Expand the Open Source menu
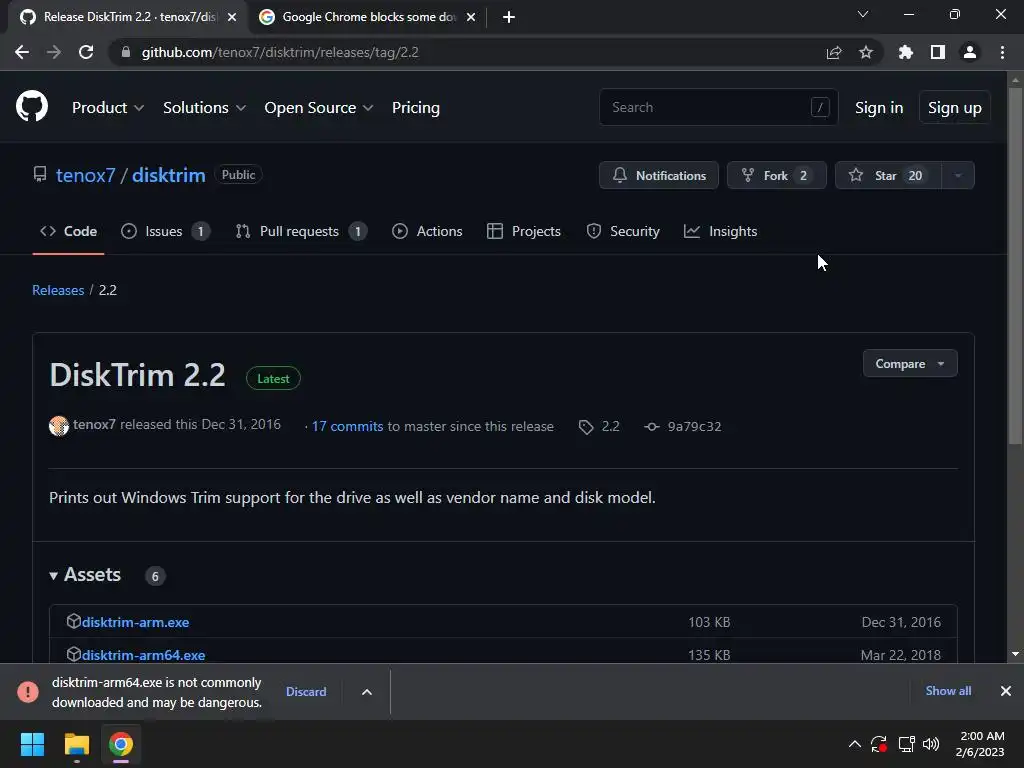1024x768 pixels. tap(319, 107)
